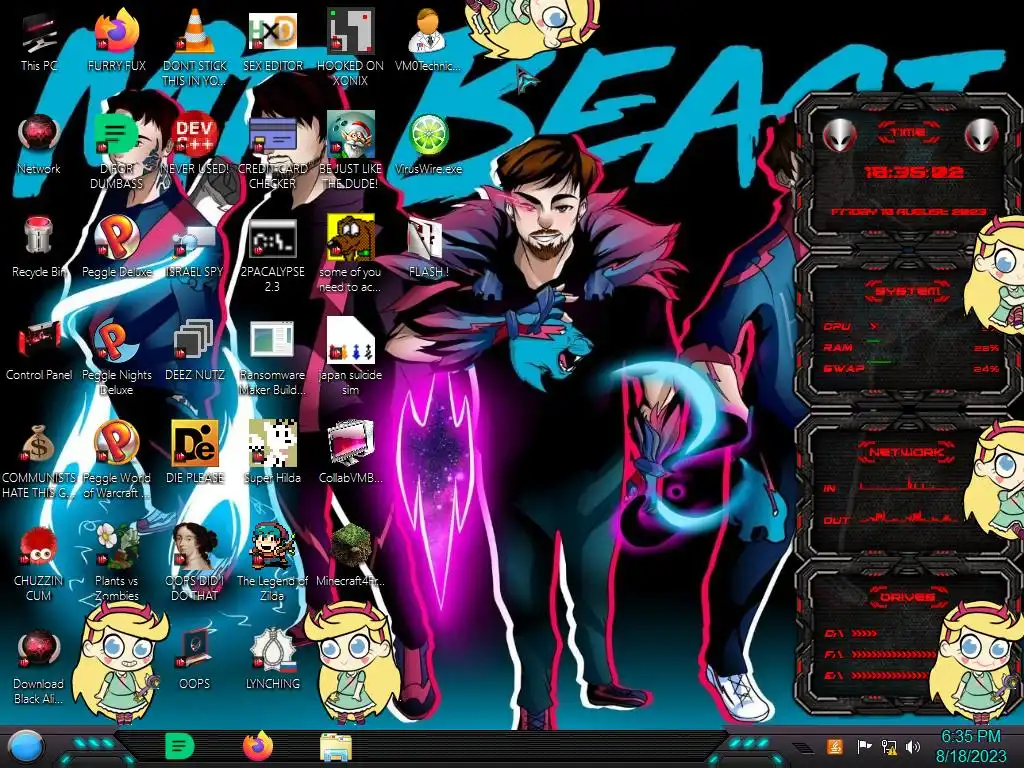This screenshot has width=1024, height=768.
Task: Launch VirusWire.exe lime icon
Action: [428, 145]
